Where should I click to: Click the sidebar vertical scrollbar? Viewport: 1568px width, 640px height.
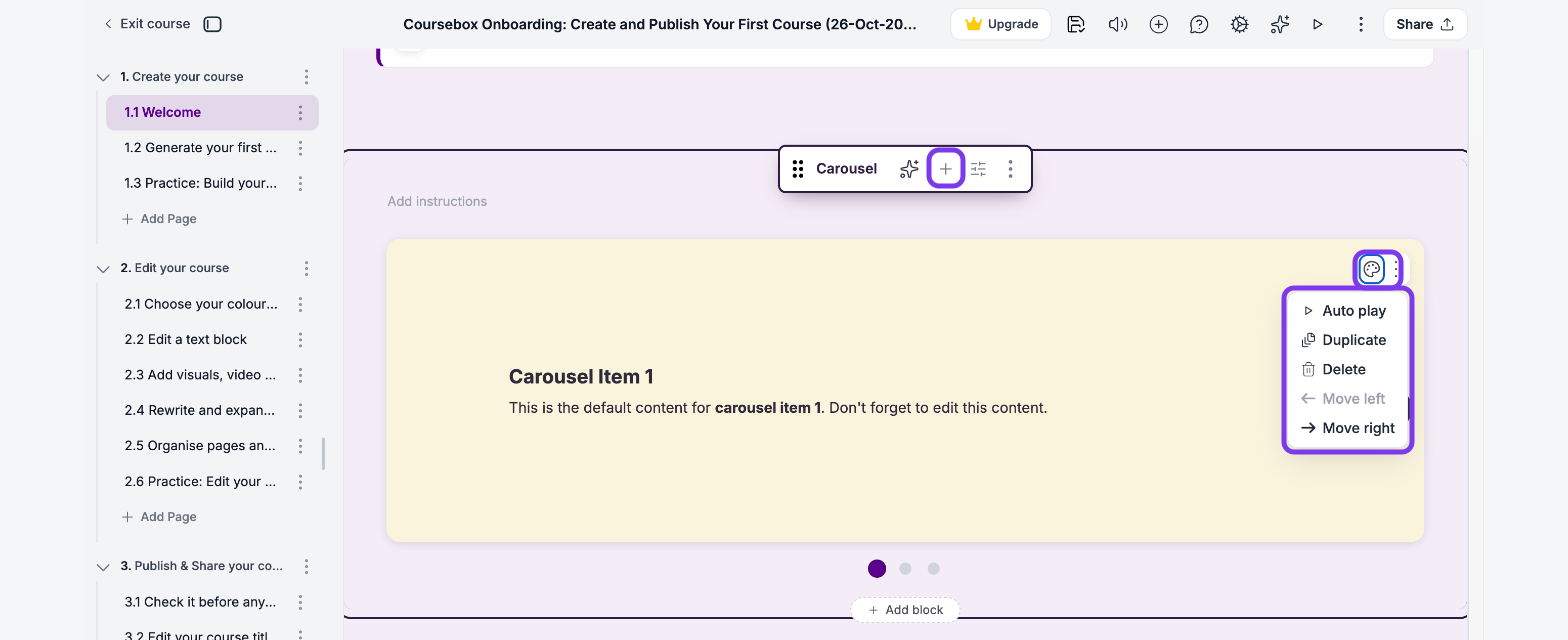click(x=323, y=454)
